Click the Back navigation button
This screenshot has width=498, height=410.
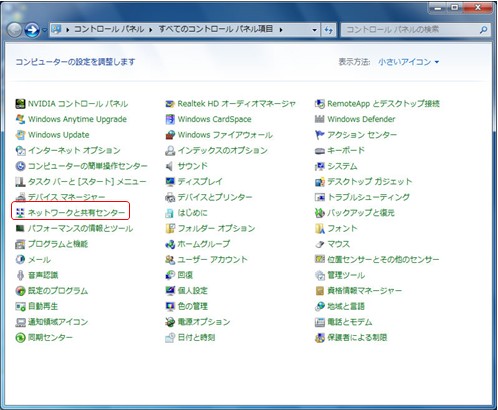click(14, 30)
